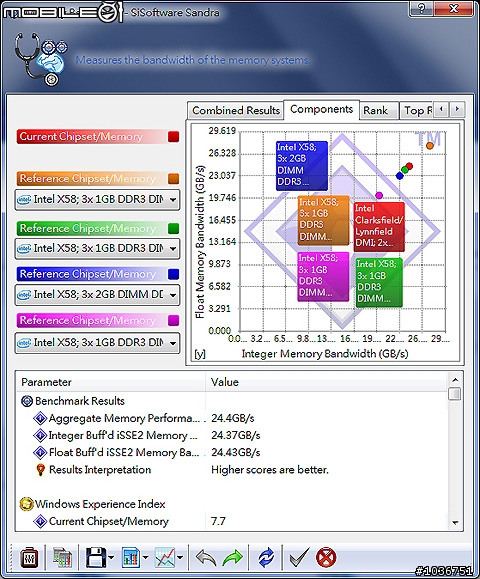The width and height of the screenshot is (480, 579).
Task: Refresh results with the blue arrows icon
Action: (x=266, y=558)
